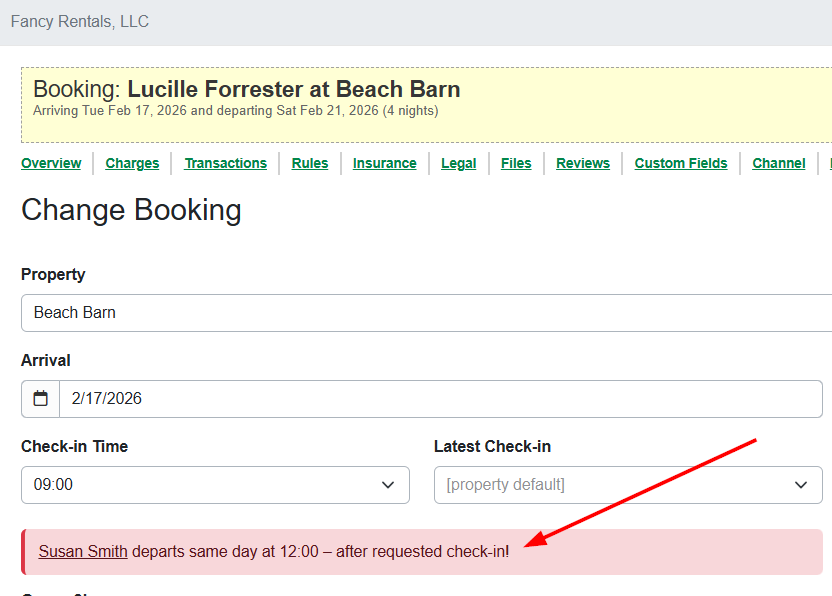The width and height of the screenshot is (832, 596).
Task: Open the Files section
Action: pyautogui.click(x=516, y=163)
